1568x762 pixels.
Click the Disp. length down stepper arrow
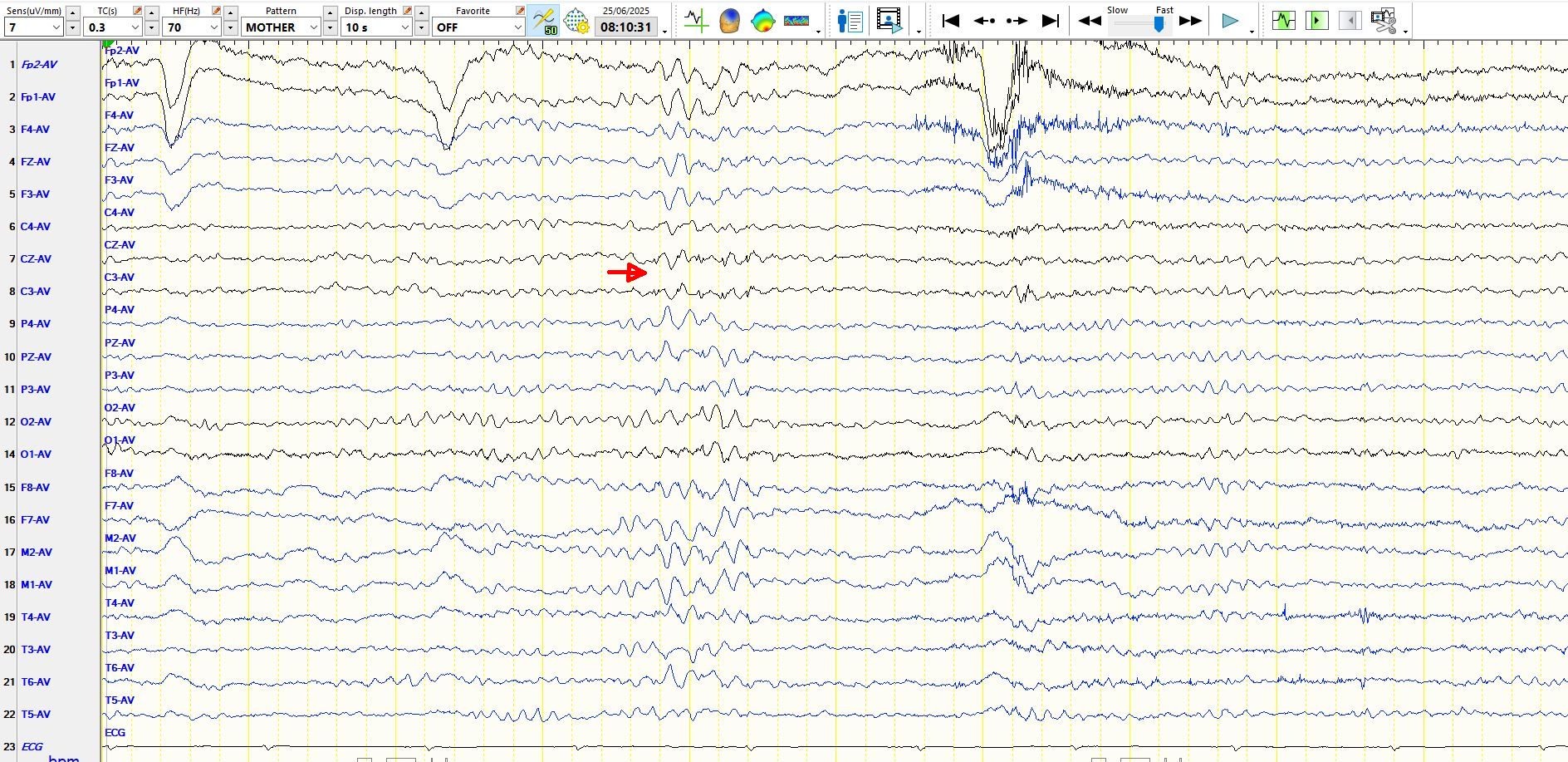(422, 27)
